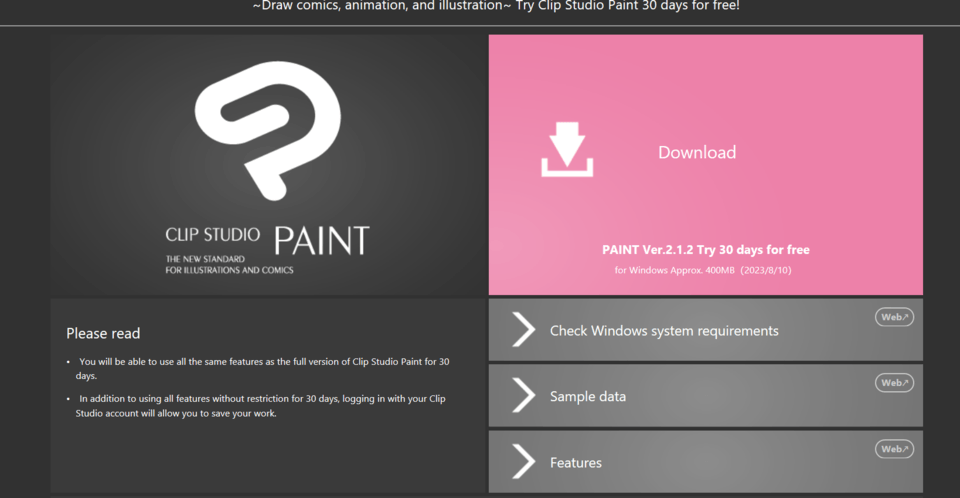Click the chevron arrow beside Features
The width and height of the screenshot is (960, 498).
pyautogui.click(x=523, y=462)
